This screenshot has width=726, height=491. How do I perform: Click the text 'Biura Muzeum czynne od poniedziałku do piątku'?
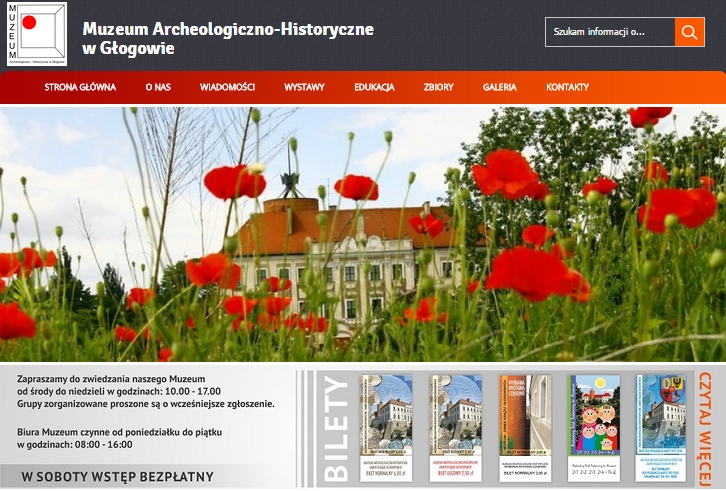coord(119,432)
